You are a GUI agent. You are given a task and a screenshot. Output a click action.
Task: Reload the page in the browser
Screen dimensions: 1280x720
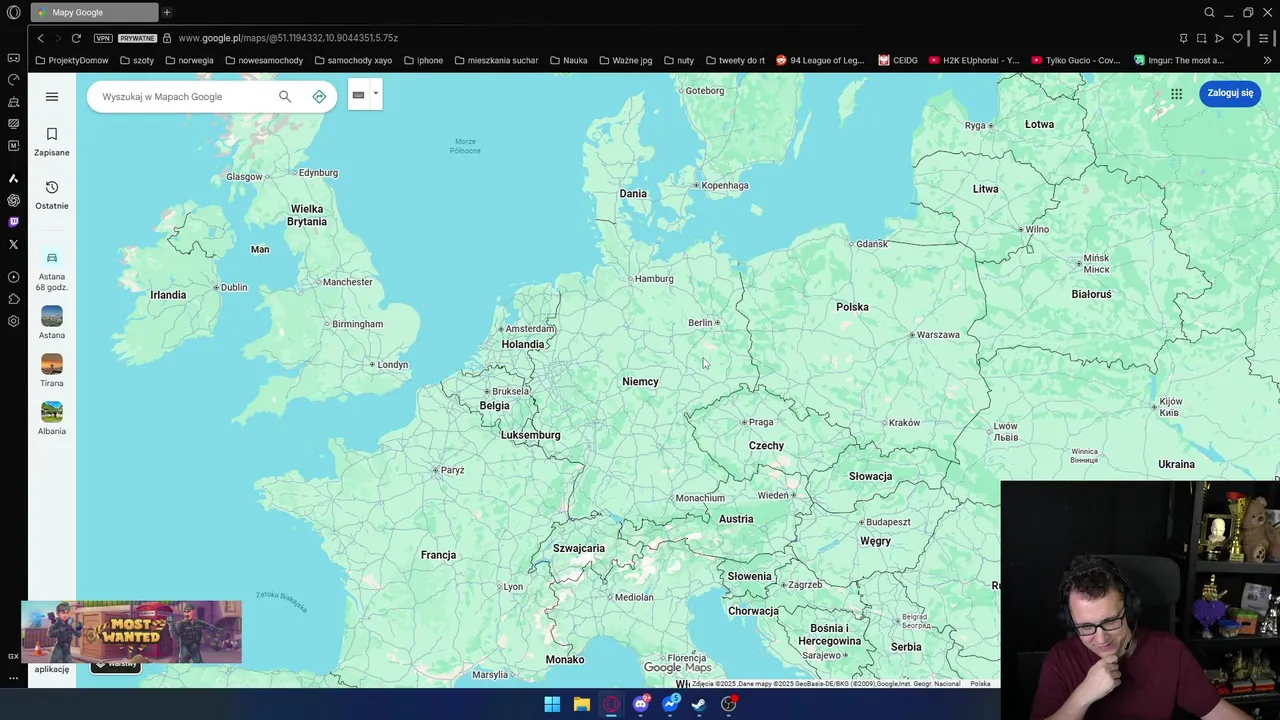76,38
